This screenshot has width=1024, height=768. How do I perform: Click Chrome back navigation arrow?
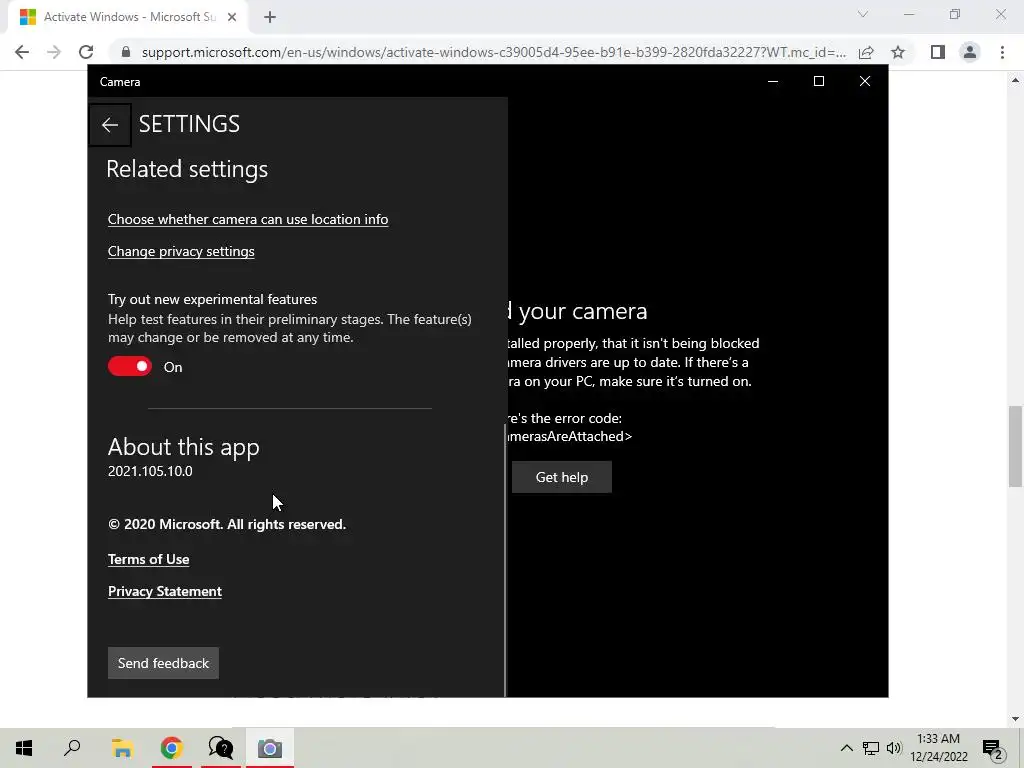click(x=22, y=52)
